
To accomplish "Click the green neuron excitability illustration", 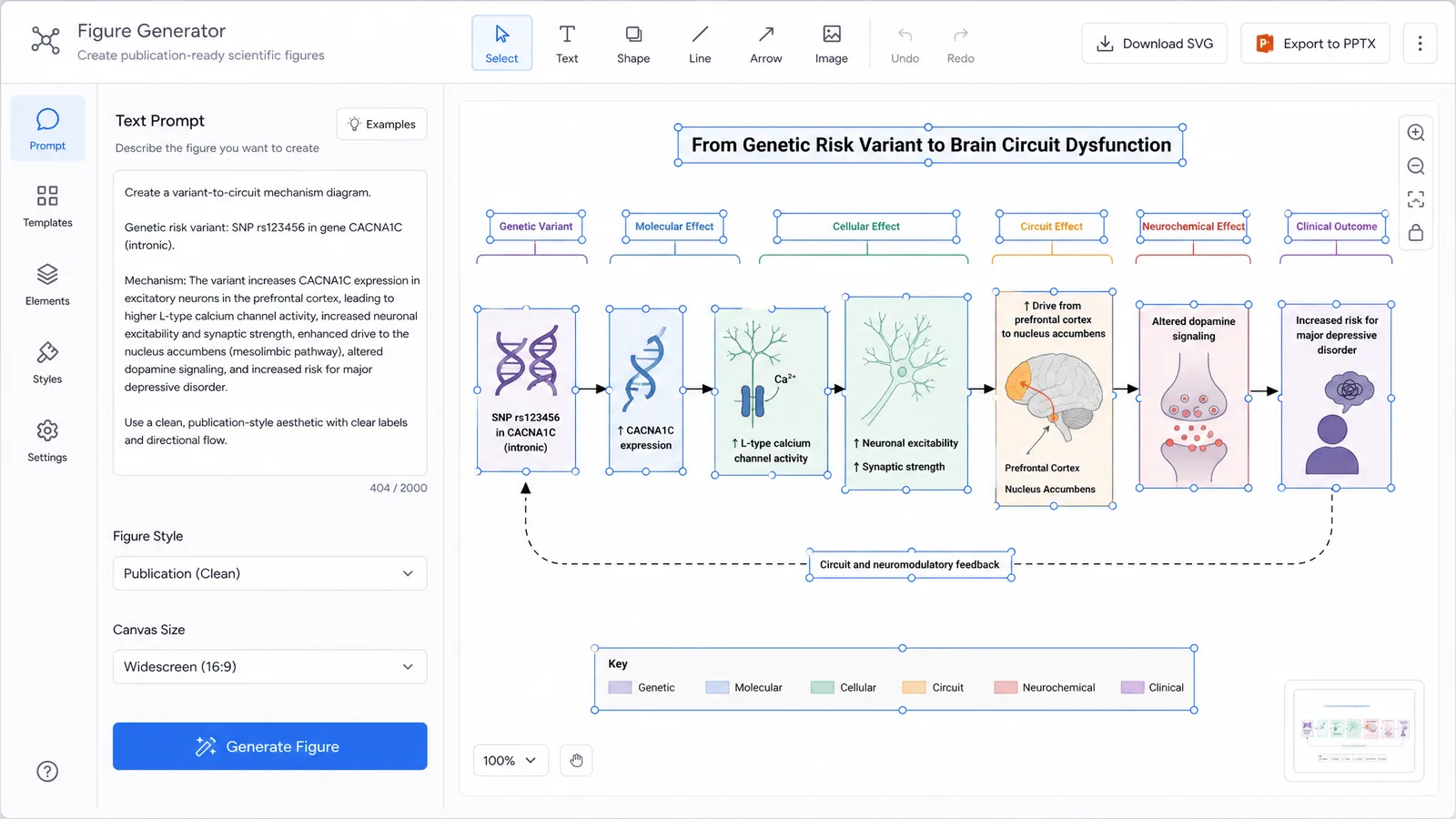I will pyautogui.click(x=904, y=367).
